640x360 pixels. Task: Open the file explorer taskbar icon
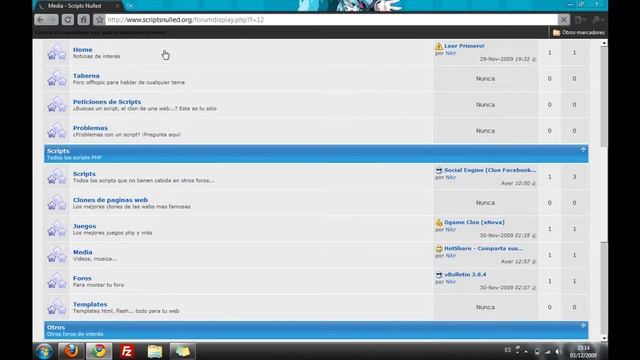click(155, 351)
